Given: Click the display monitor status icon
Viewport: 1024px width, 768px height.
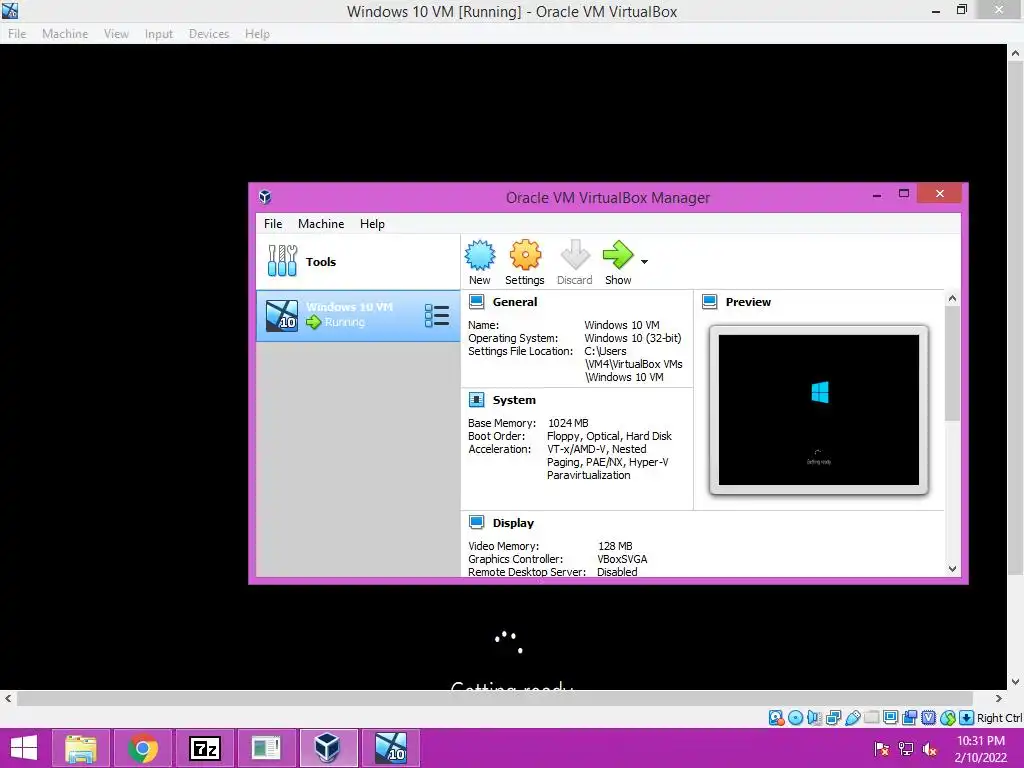Looking at the screenshot, I should tap(890, 718).
